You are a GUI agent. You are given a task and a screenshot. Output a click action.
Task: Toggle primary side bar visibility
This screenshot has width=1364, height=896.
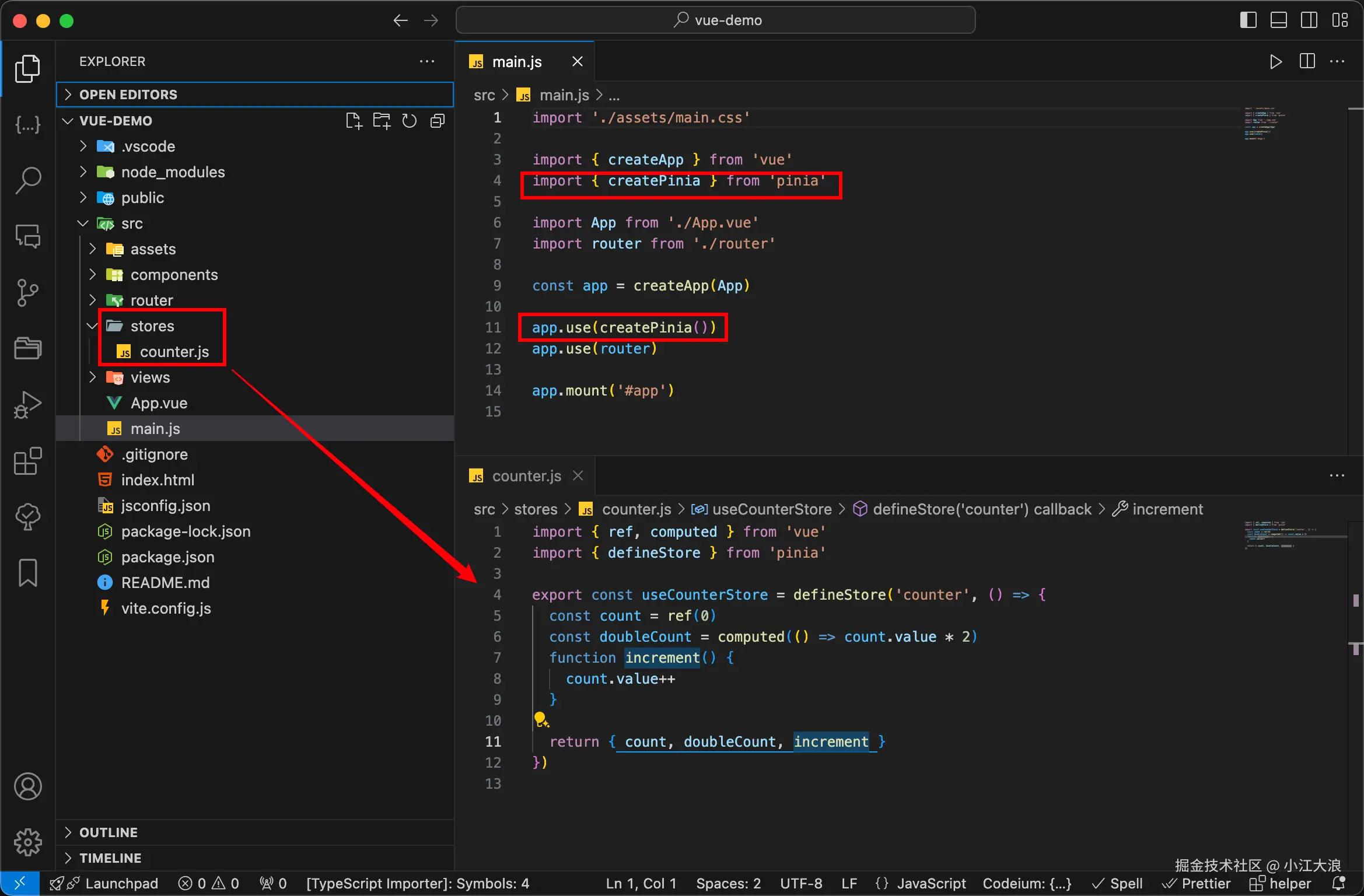point(1248,20)
